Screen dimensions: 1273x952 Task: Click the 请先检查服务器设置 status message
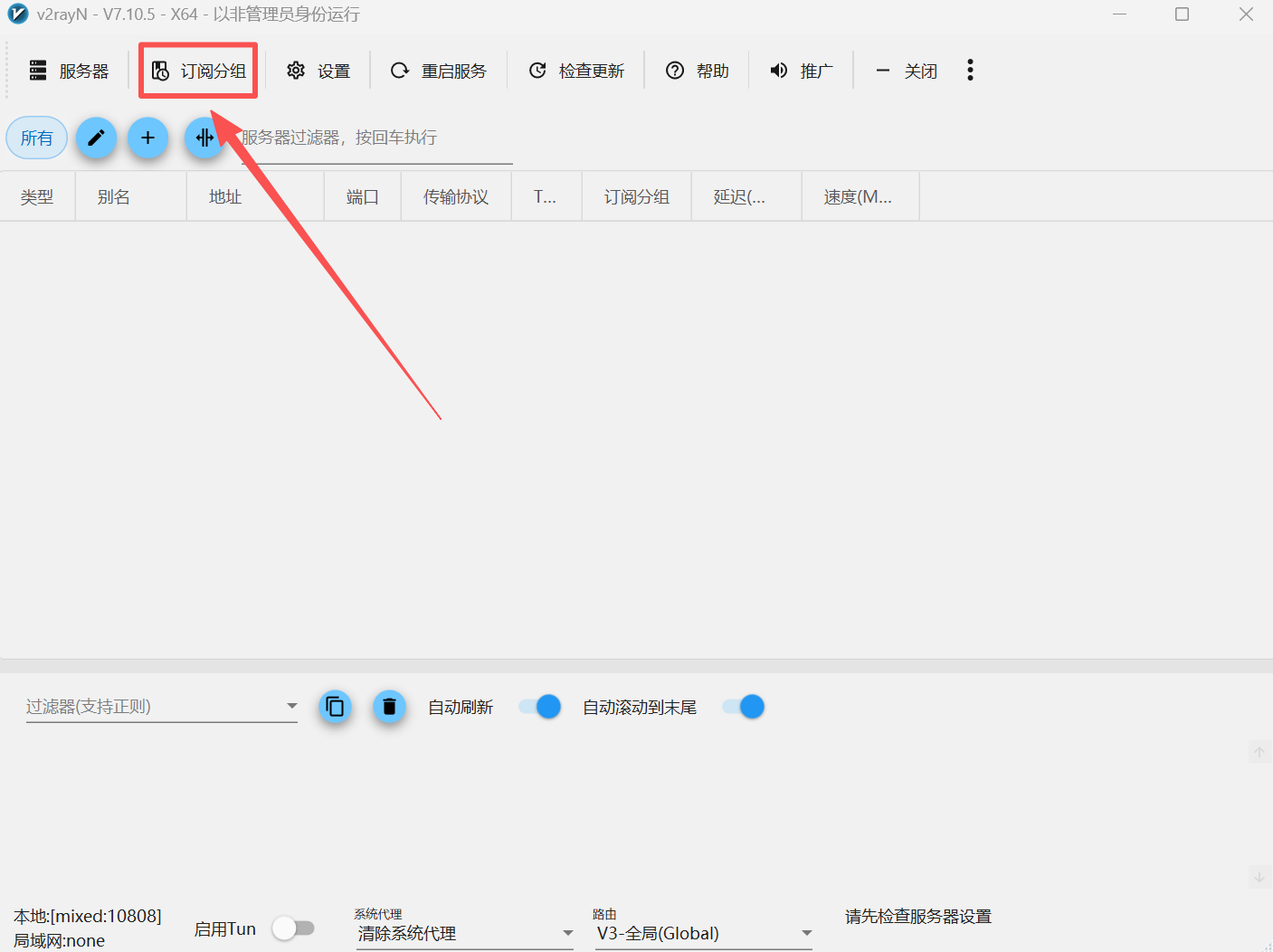[x=918, y=917]
